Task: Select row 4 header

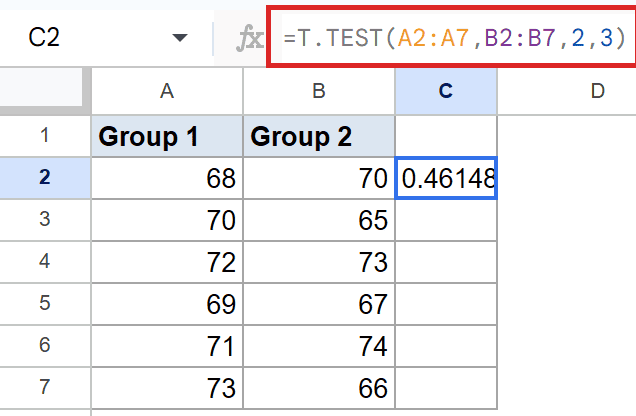Action: point(45,262)
